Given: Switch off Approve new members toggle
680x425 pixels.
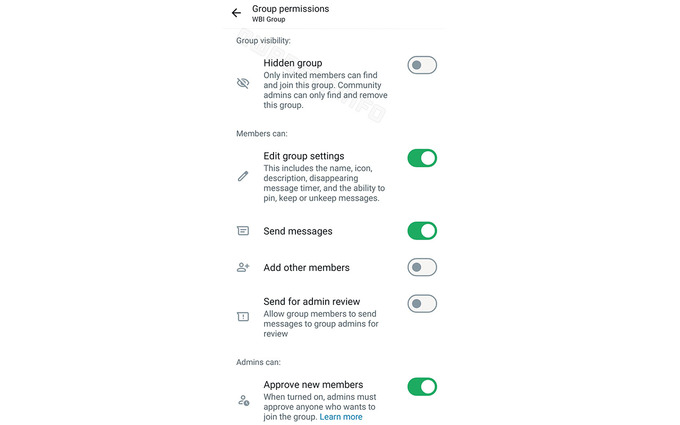Looking at the screenshot, I should click(422, 386).
